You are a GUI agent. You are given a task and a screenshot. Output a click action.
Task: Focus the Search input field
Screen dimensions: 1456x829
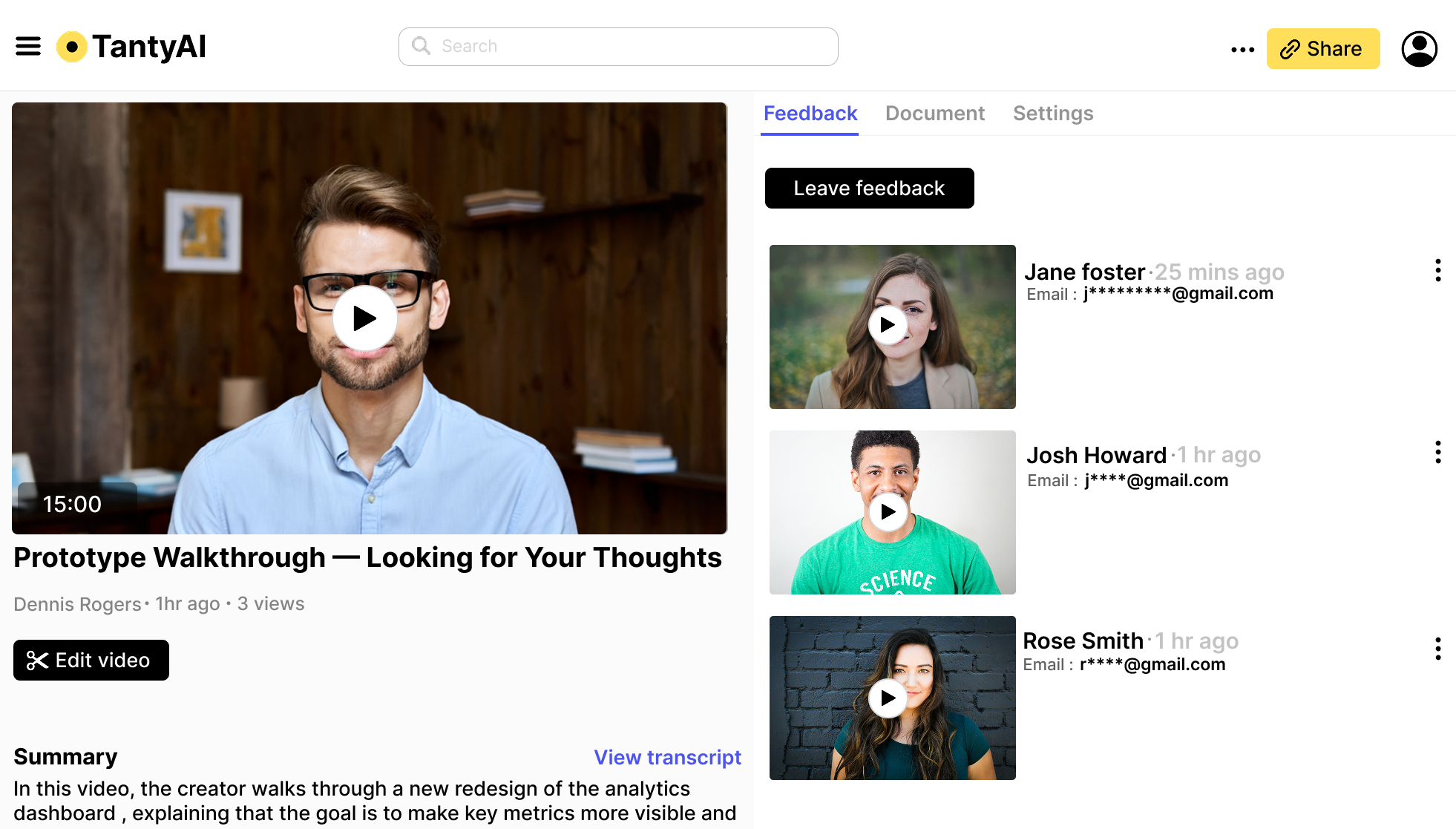click(x=631, y=47)
